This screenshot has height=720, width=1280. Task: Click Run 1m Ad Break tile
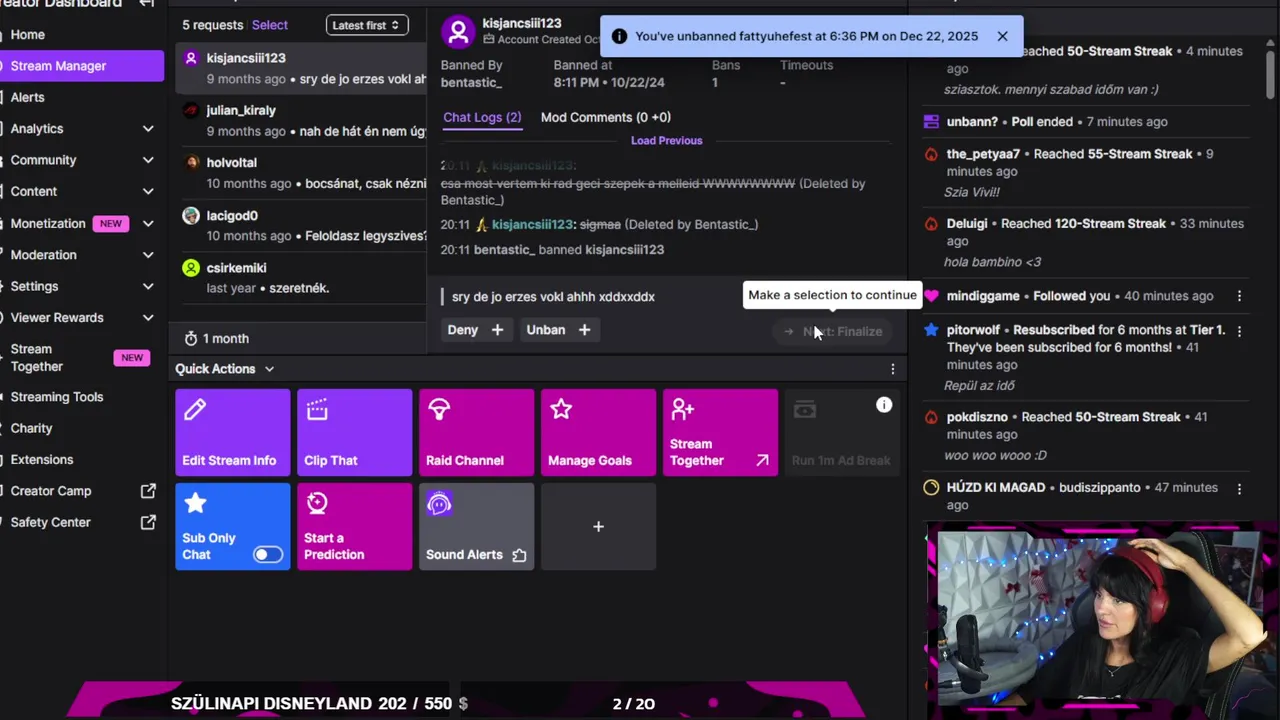842,432
